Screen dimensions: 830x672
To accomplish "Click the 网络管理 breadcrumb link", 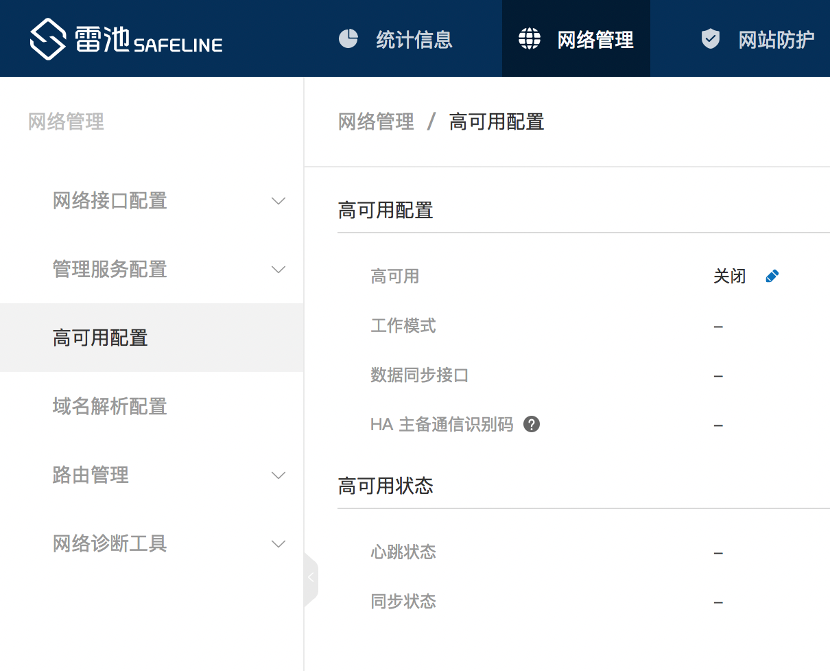I will pos(376,122).
